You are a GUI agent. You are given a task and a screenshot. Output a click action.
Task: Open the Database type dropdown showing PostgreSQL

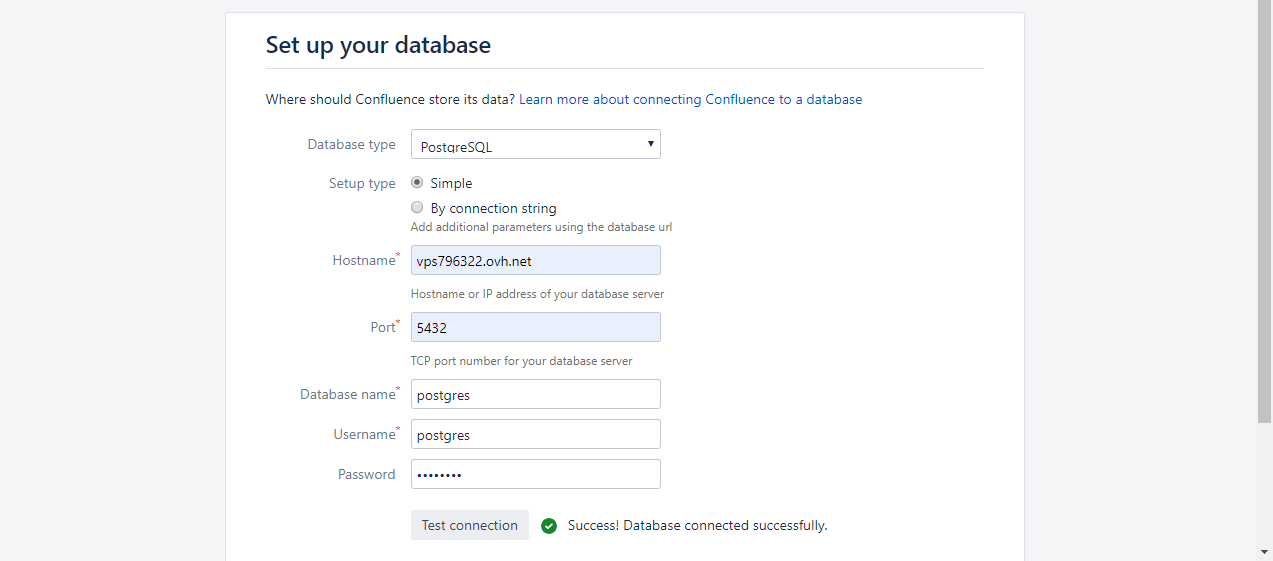[535, 144]
